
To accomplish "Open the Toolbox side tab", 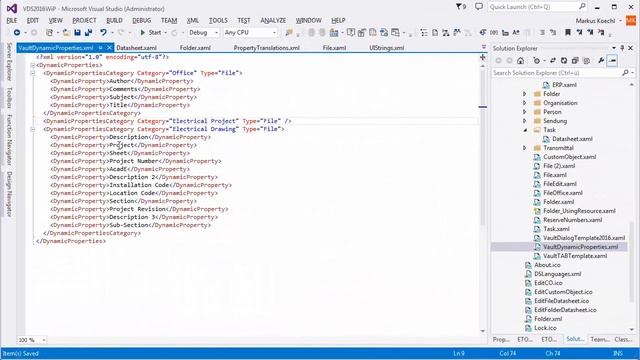I will point(9,97).
